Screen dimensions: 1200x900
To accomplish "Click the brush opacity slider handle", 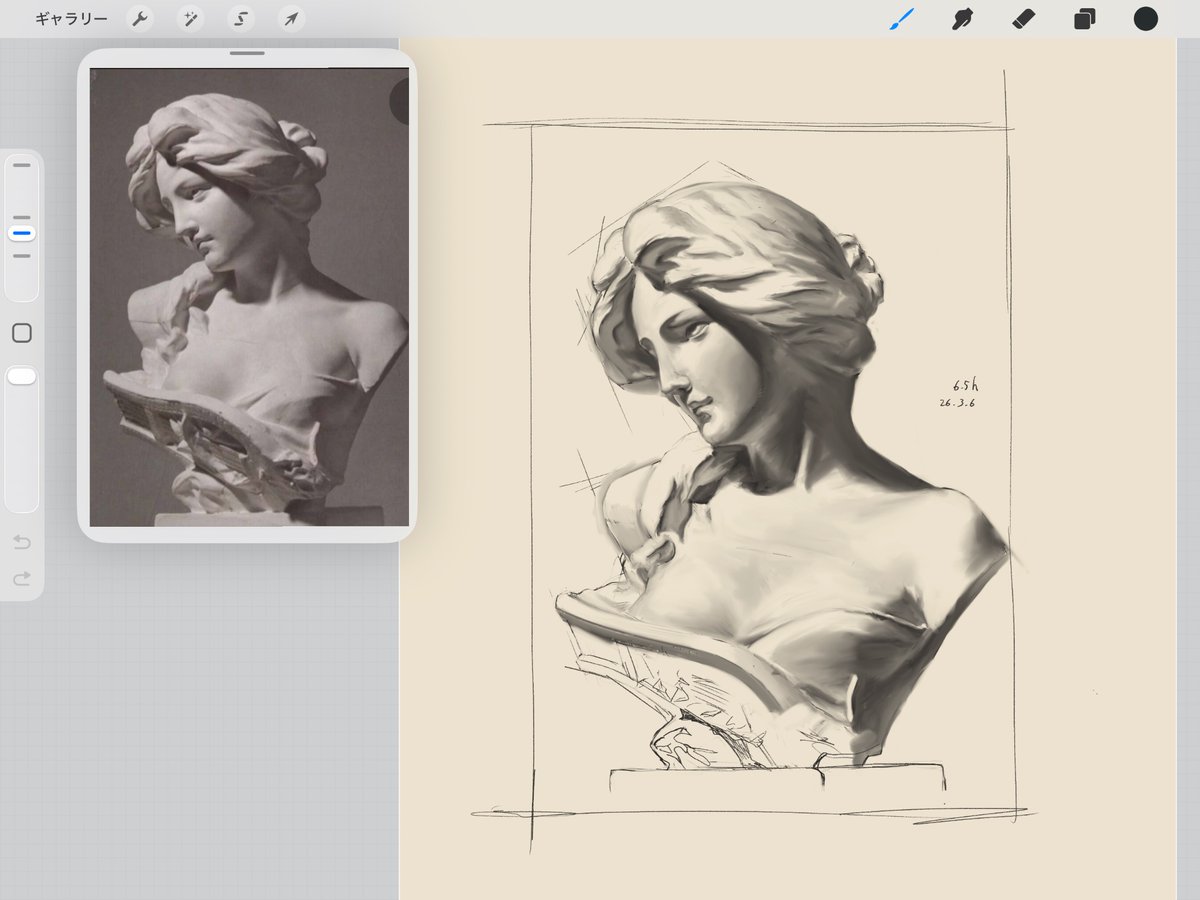I will pyautogui.click(x=22, y=376).
